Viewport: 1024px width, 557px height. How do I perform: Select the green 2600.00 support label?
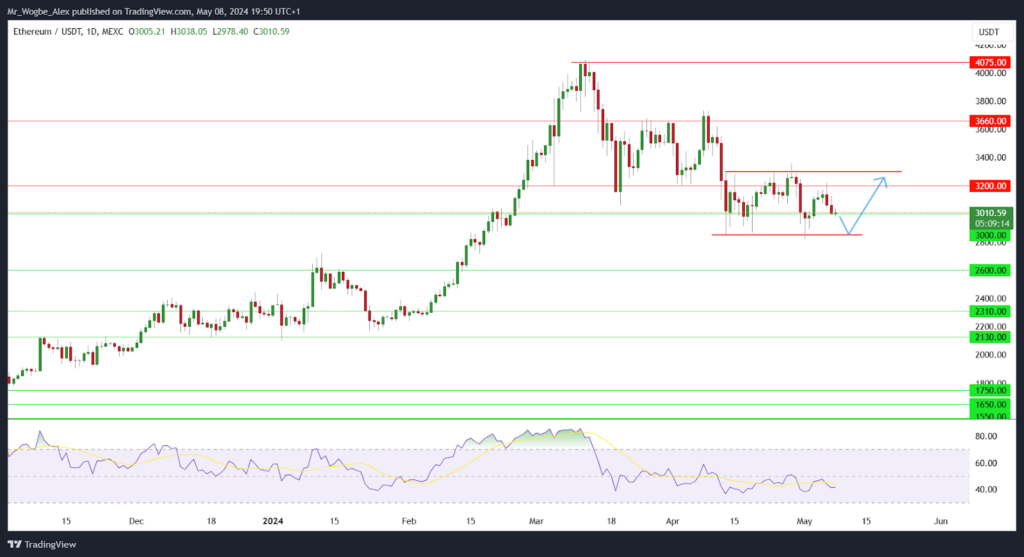(990, 271)
